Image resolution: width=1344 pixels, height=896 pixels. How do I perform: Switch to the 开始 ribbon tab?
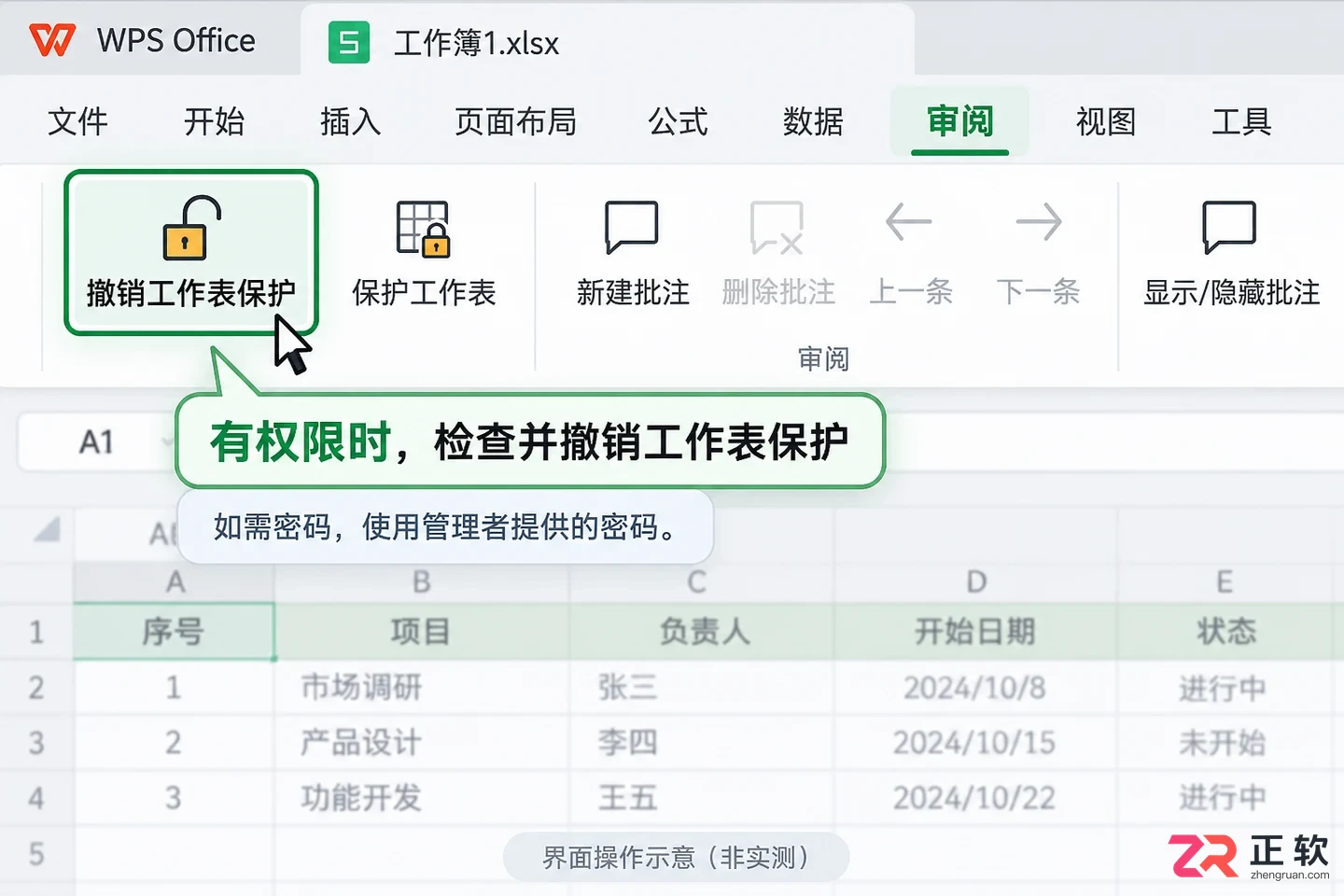214,121
